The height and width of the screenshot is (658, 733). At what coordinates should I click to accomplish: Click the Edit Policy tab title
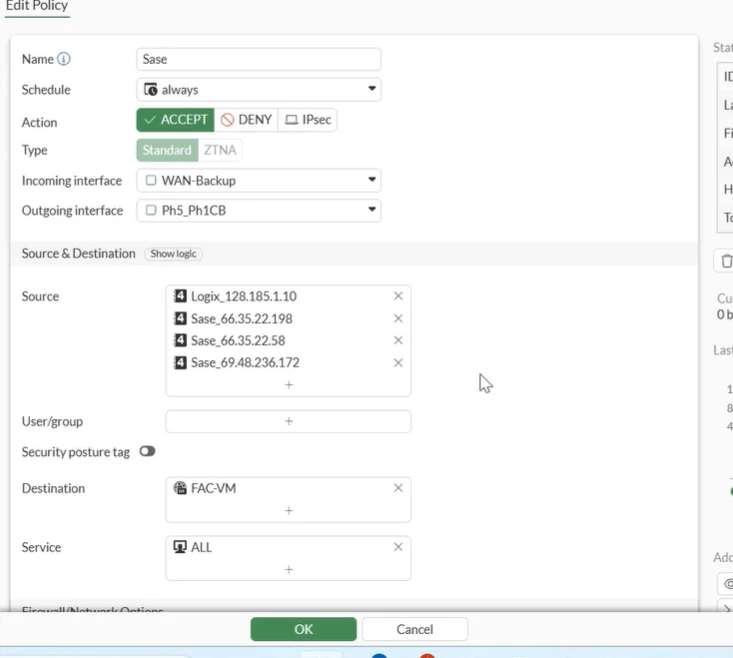point(37,6)
